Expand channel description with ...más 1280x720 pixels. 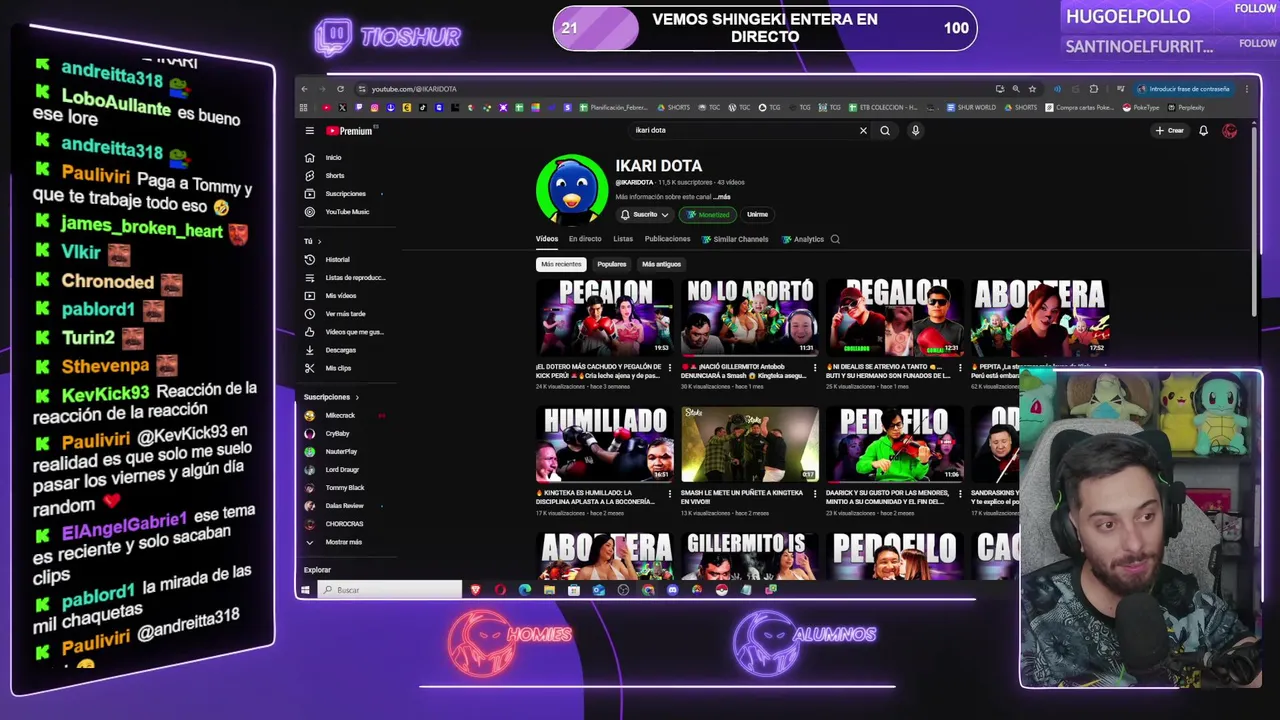[722, 197]
